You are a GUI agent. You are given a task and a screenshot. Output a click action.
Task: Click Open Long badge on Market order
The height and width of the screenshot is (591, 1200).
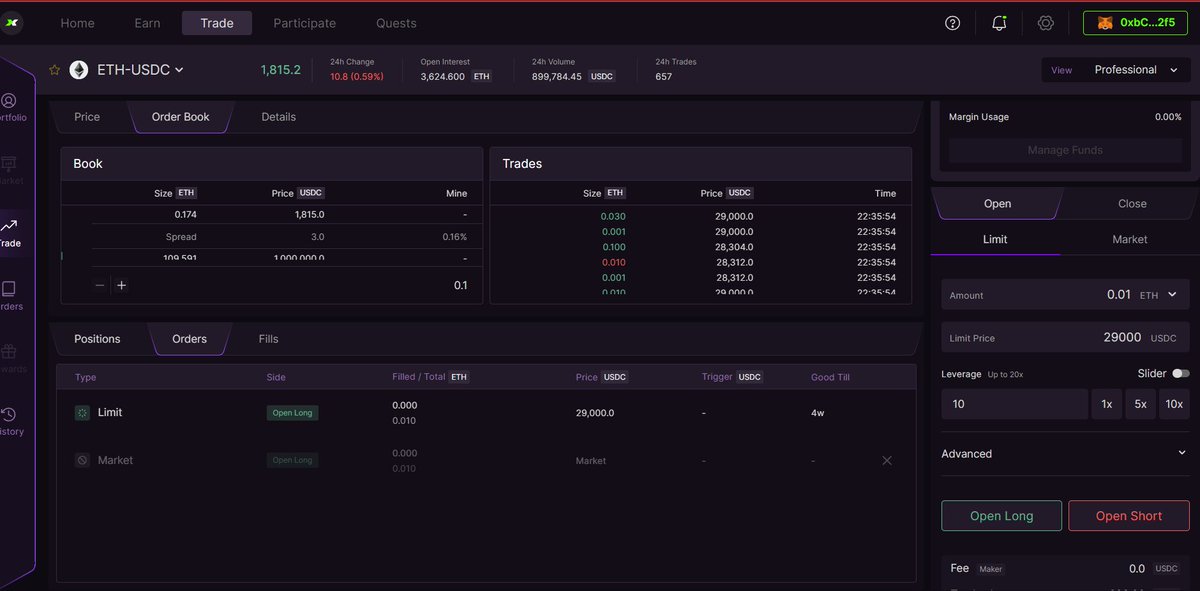tap(292, 460)
